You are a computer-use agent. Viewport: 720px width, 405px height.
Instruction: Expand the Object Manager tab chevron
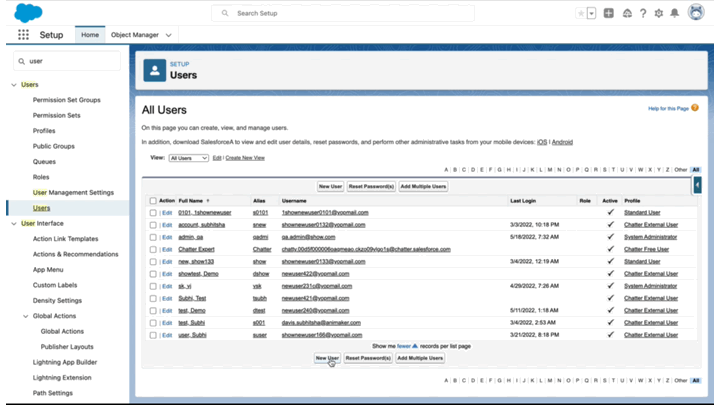(169, 35)
